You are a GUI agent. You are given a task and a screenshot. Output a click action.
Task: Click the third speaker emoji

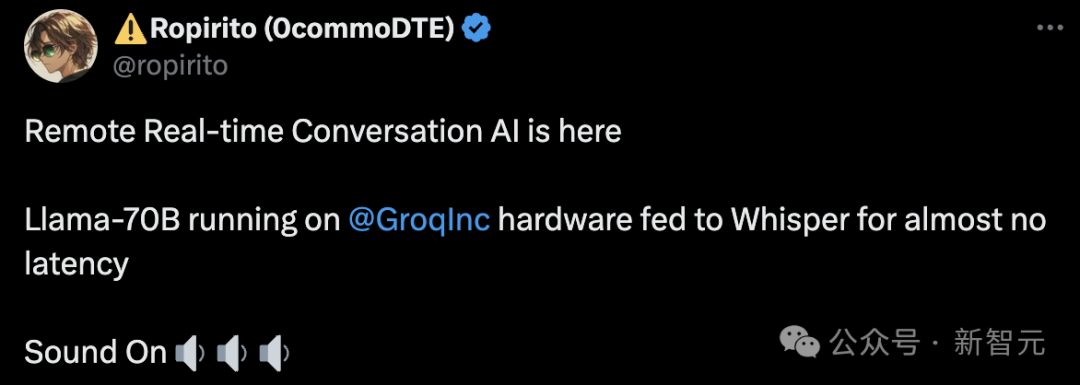274,353
